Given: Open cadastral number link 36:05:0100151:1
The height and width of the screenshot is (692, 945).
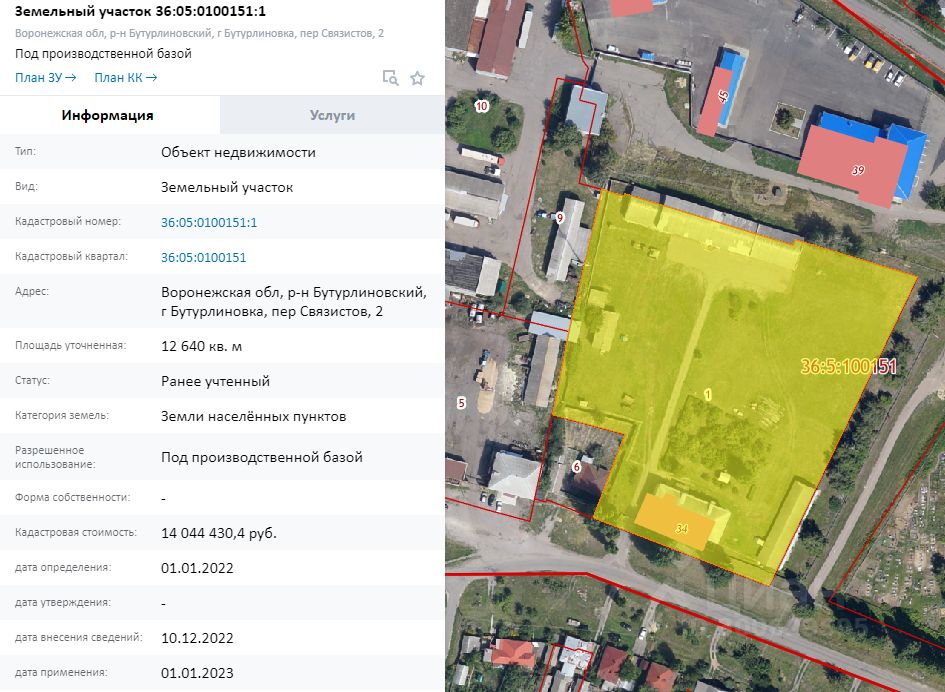Looking at the screenshot, I should pyautogui.click(x=209, y=222).
